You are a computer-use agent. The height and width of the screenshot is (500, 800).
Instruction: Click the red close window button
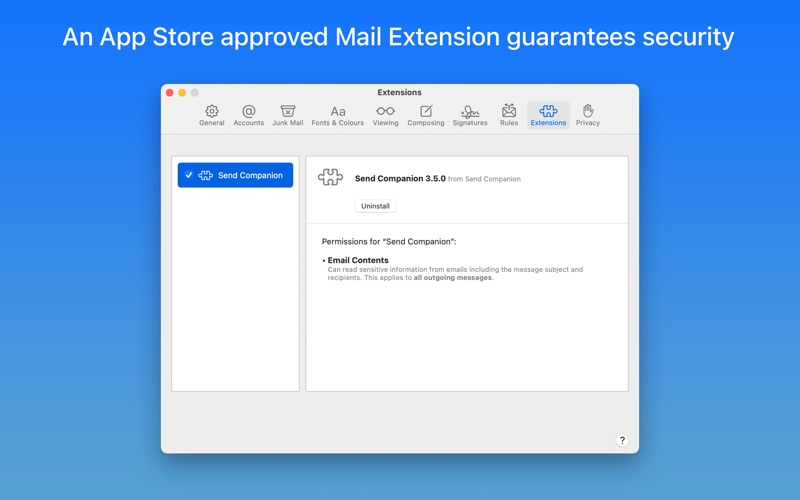coord(169,93)
